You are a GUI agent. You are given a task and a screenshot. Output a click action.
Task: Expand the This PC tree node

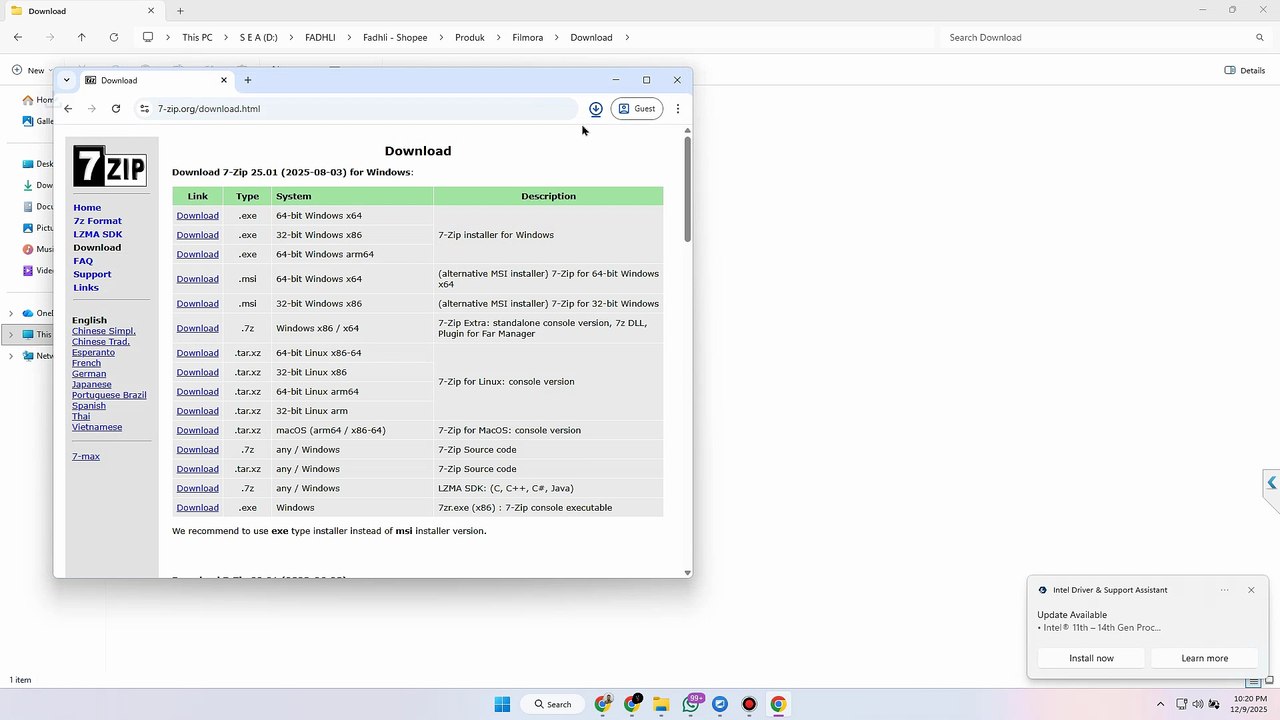coord(11,334)
